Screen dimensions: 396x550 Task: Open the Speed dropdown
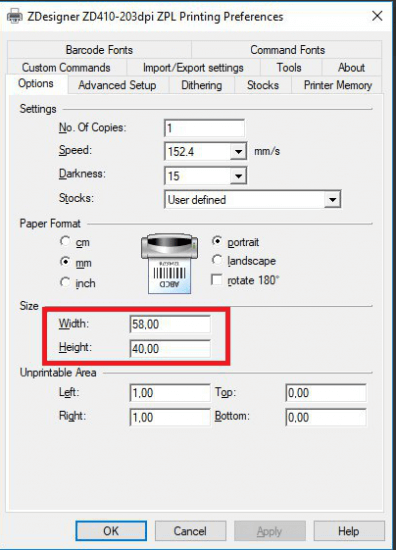click(x=239, y=152)
